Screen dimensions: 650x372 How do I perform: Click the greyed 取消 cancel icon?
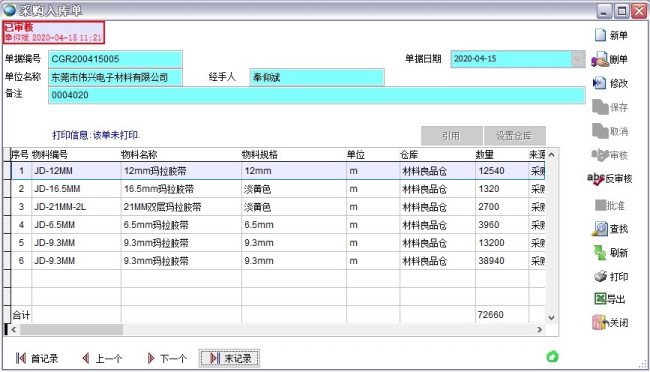click(600, 131)
